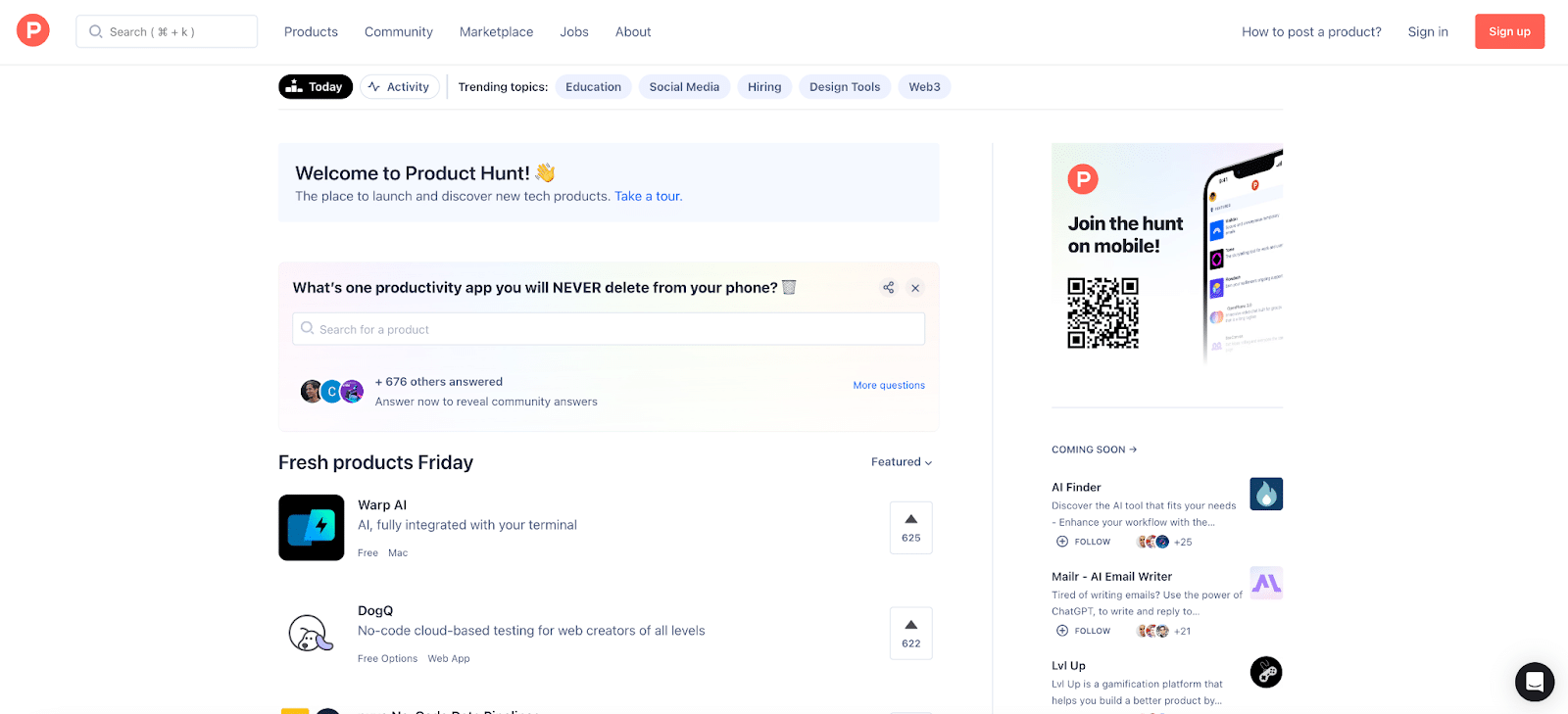Click the Free tag under Warp AI
1568x714 pixels.
tap(367, 553)
